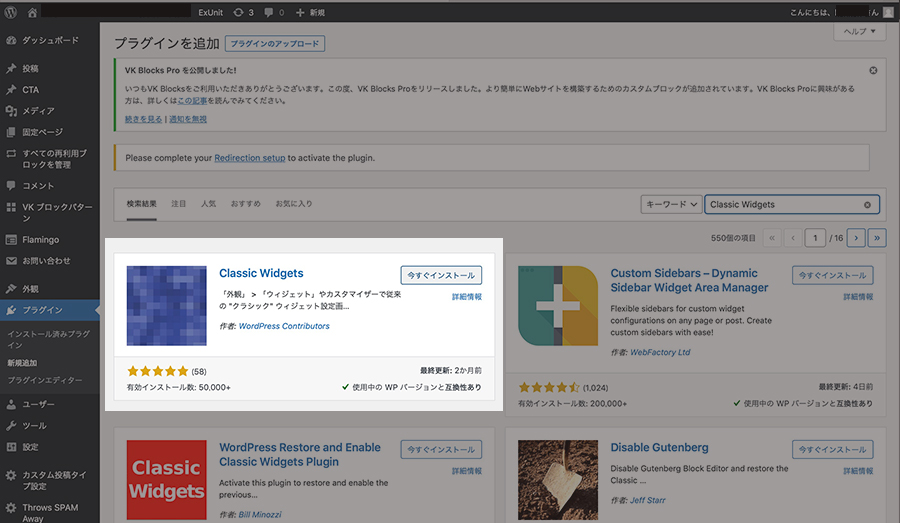Open 詳細情報 for Custom Sidebars
900x523 pixels.
(x=858, y=297)
